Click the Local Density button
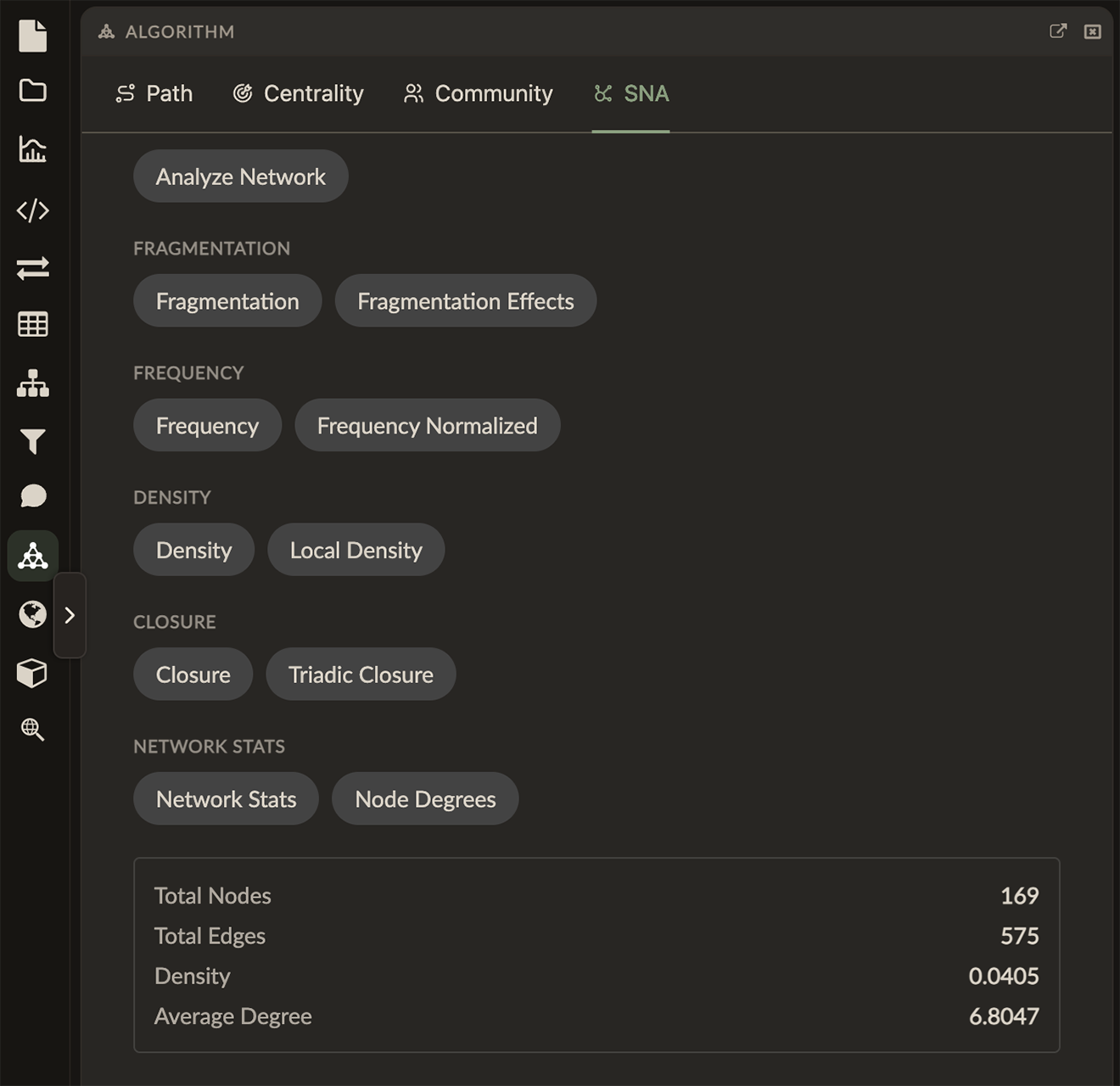The image size is (1120, 1086). click(356, 550)
